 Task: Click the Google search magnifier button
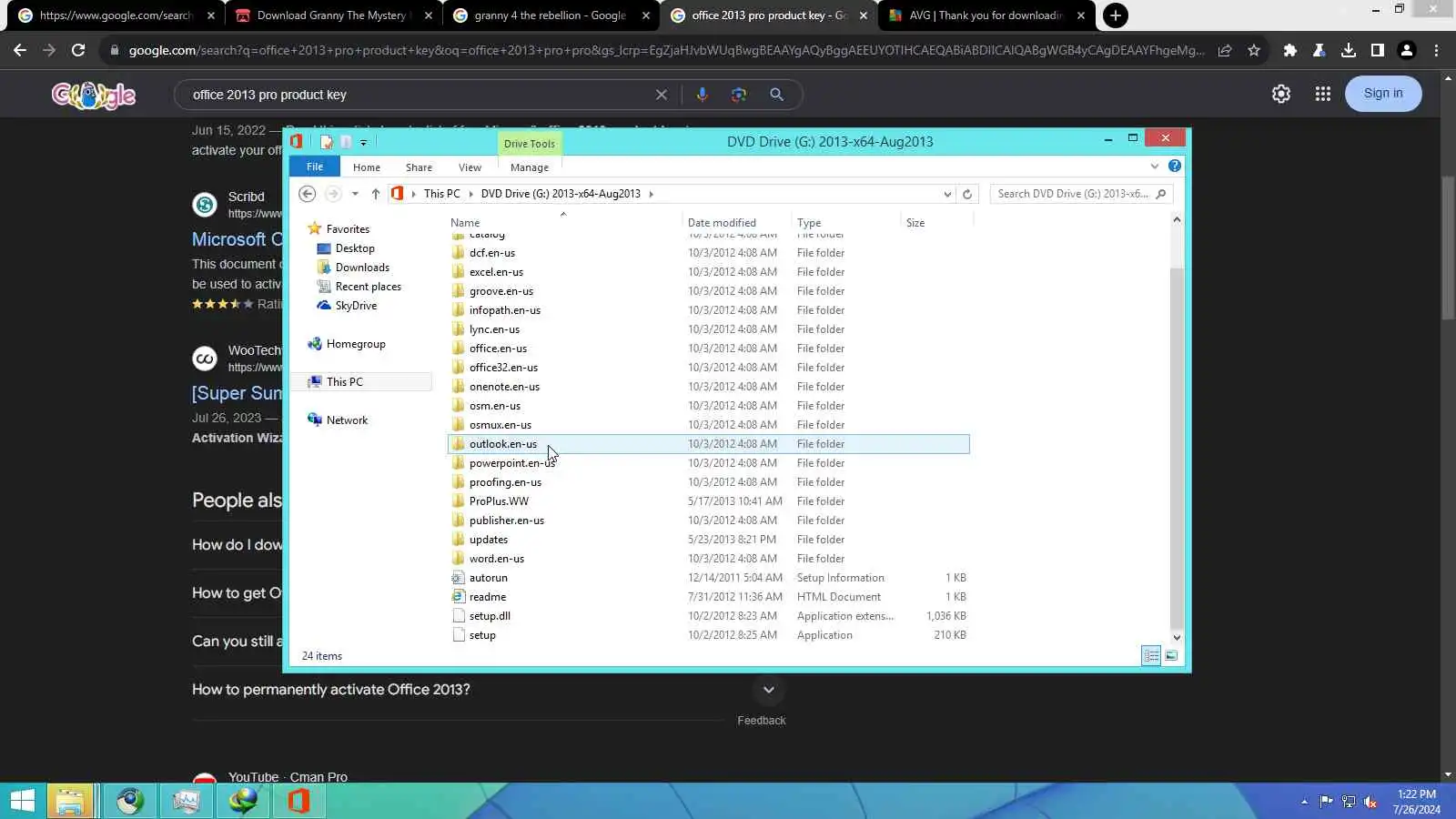click(x=776, y=94)
